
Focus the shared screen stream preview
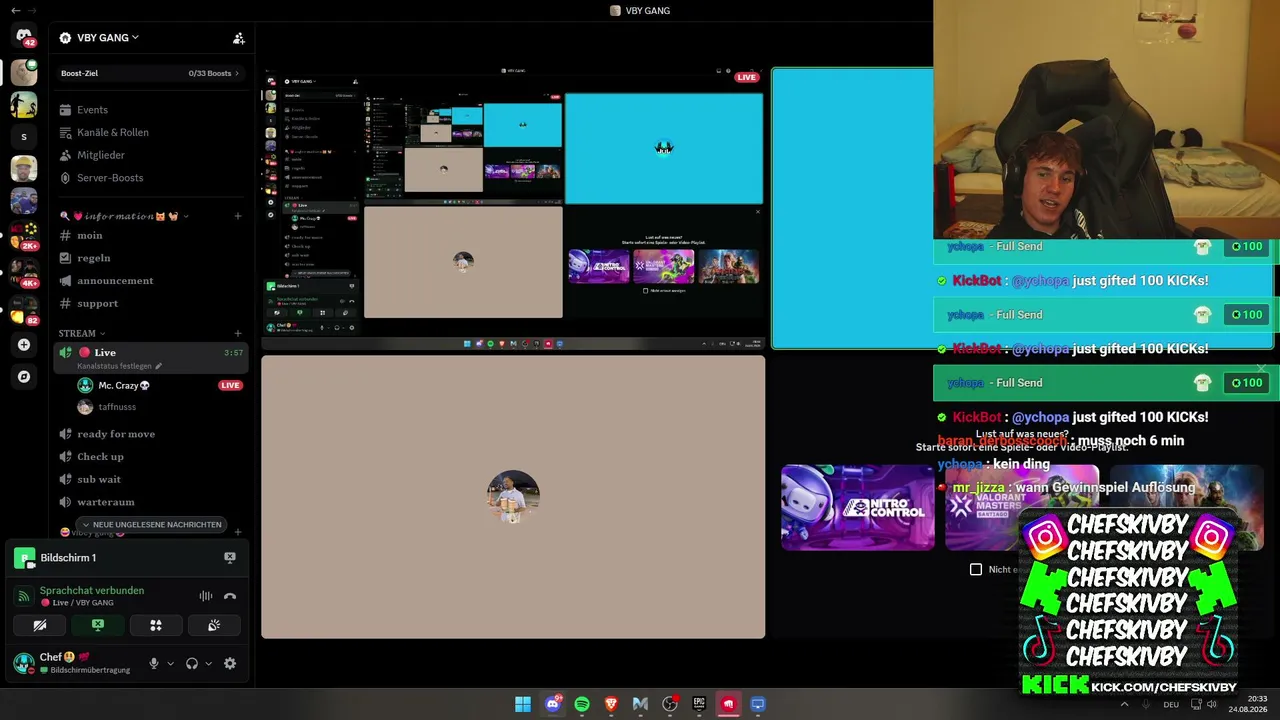[x=513, y=209]
